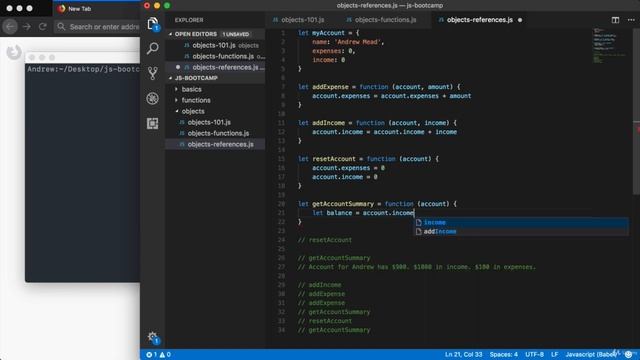This screenshot has height=360, width=640.
Task: Choose the 'addIncome' autocomplete suggestion
Action: pos(521,231)
